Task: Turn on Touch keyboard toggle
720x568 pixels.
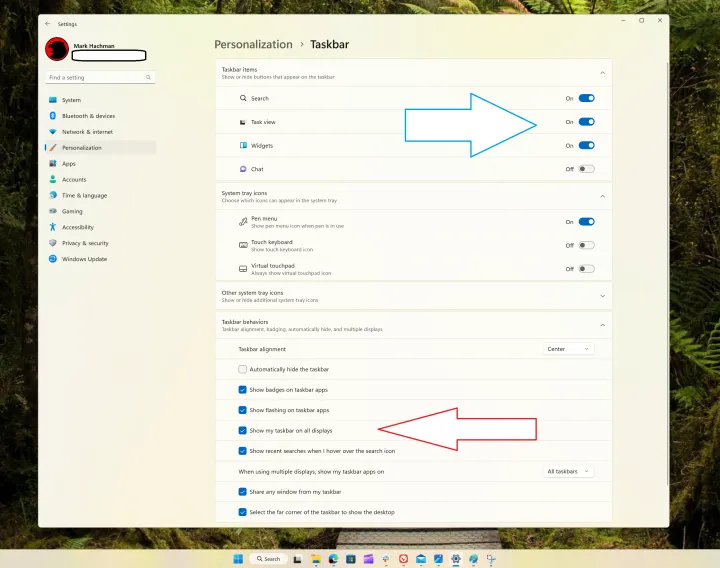Action: click(586, 245)
